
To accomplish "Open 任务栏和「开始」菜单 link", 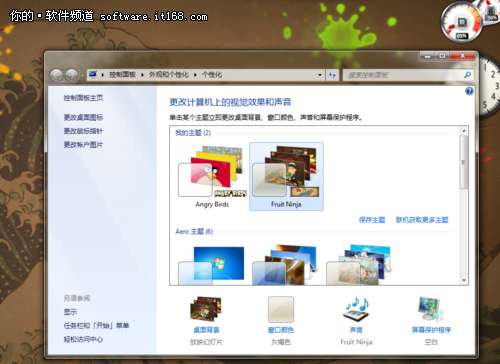I will tap(96, 326).
